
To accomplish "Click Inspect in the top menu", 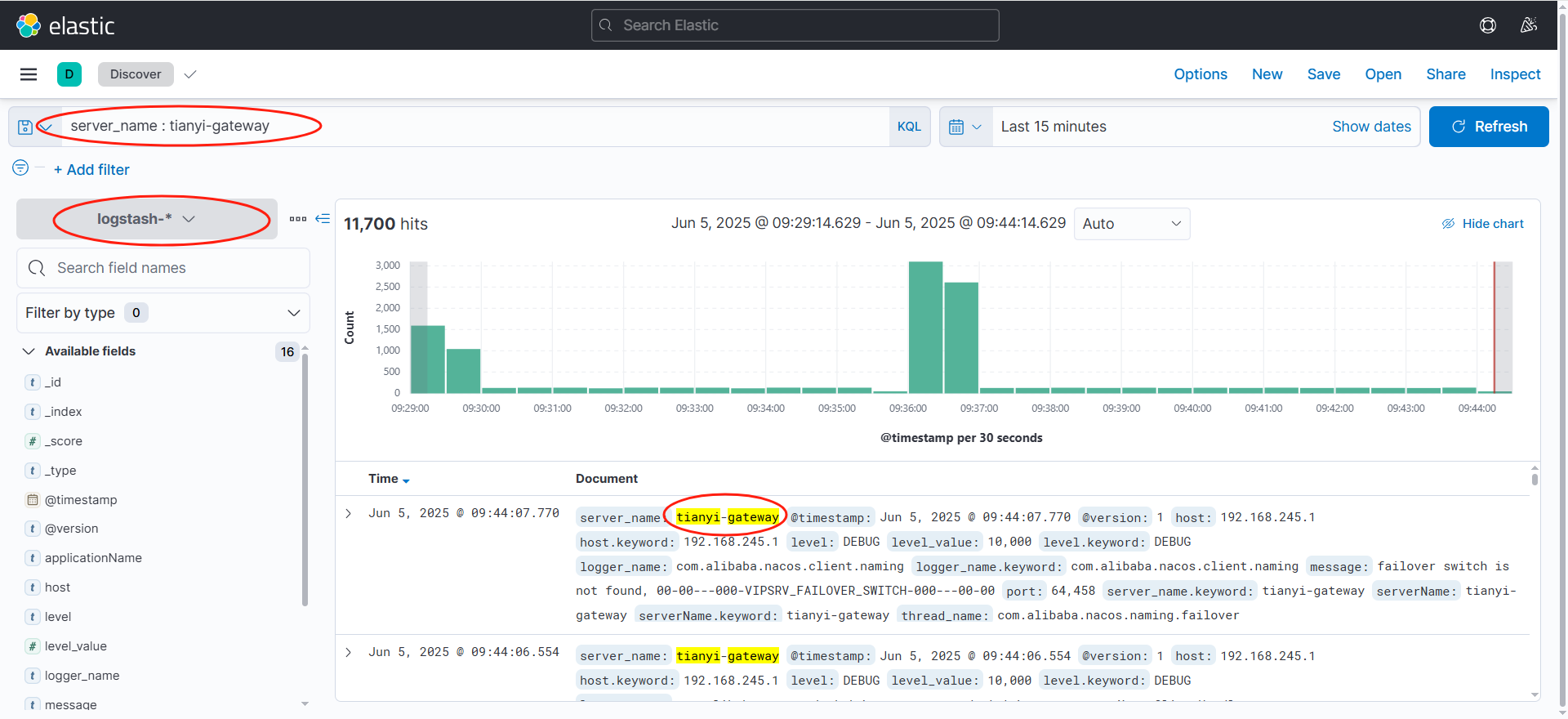I will pos(1516,74).
